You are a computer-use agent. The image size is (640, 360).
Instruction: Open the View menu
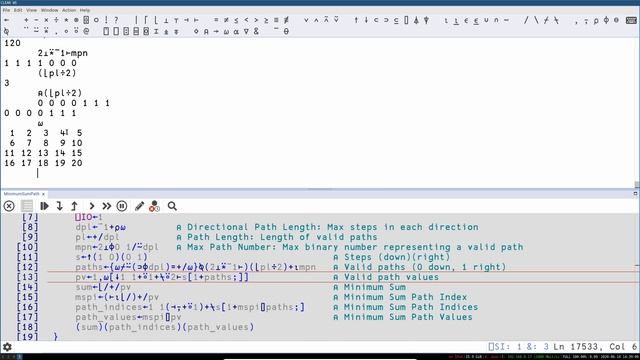pyautogui.click(x=31, y=10)
